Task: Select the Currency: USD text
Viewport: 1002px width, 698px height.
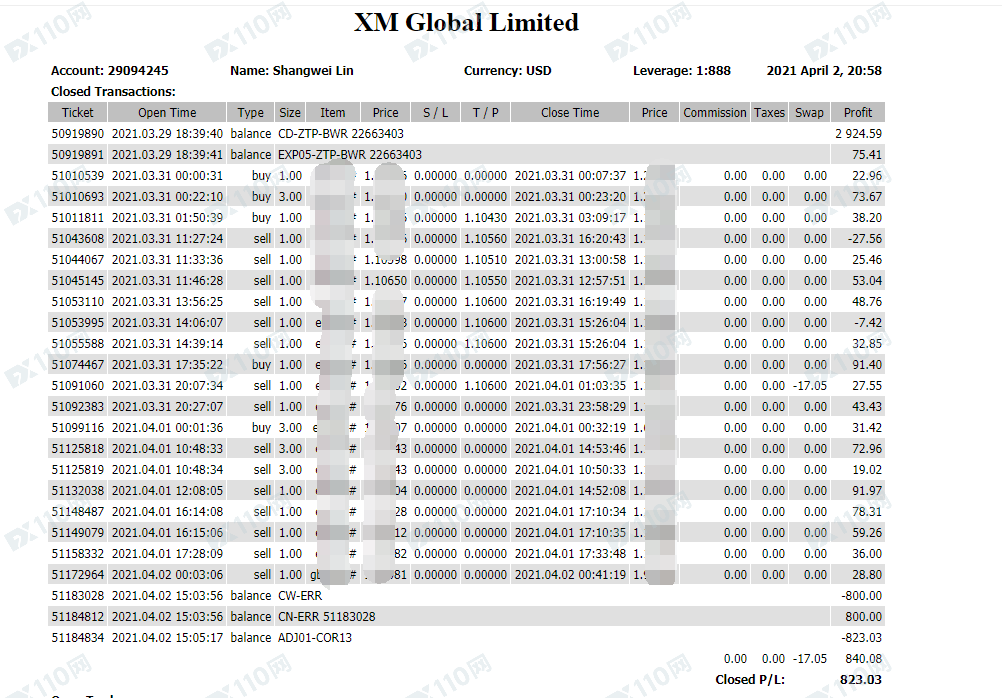Action: coord(507,71)
